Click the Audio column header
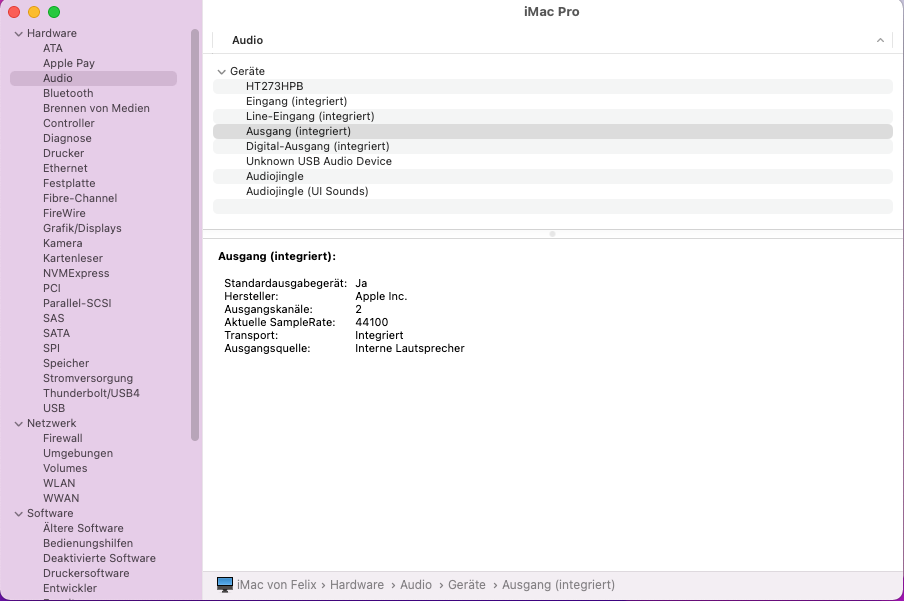This screenshot has width=904, height=601. pos(247,40)
